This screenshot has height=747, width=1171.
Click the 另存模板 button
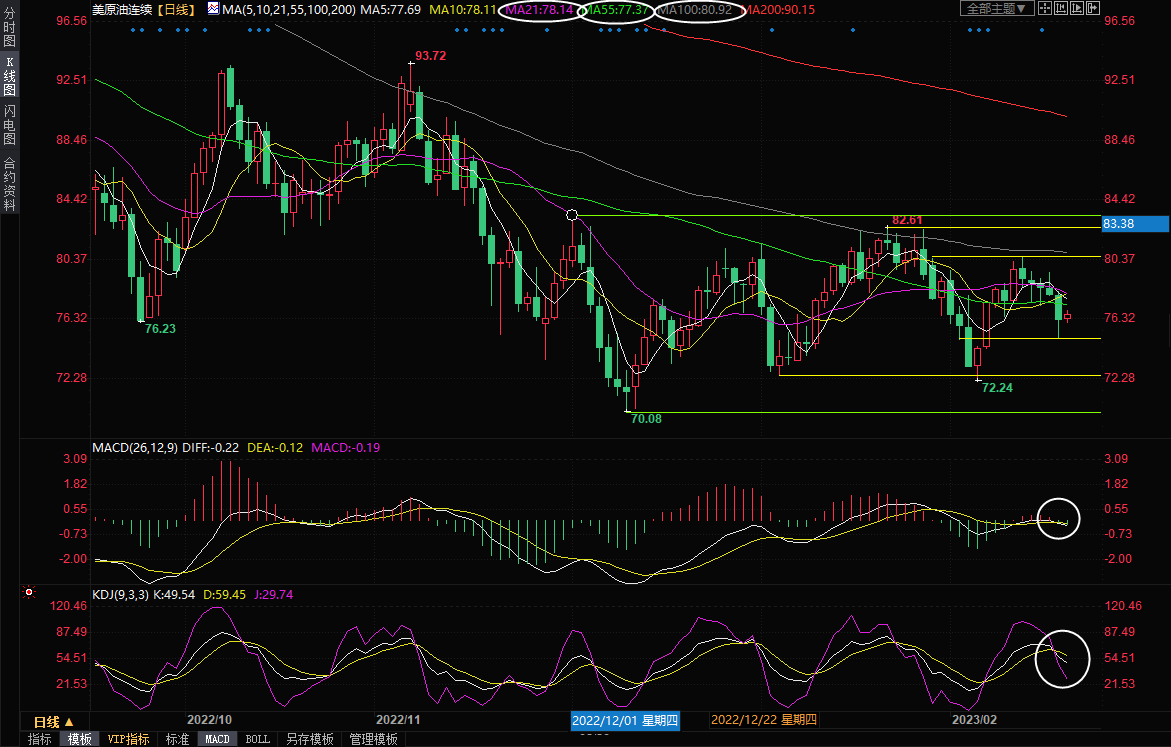click(309, 739)
